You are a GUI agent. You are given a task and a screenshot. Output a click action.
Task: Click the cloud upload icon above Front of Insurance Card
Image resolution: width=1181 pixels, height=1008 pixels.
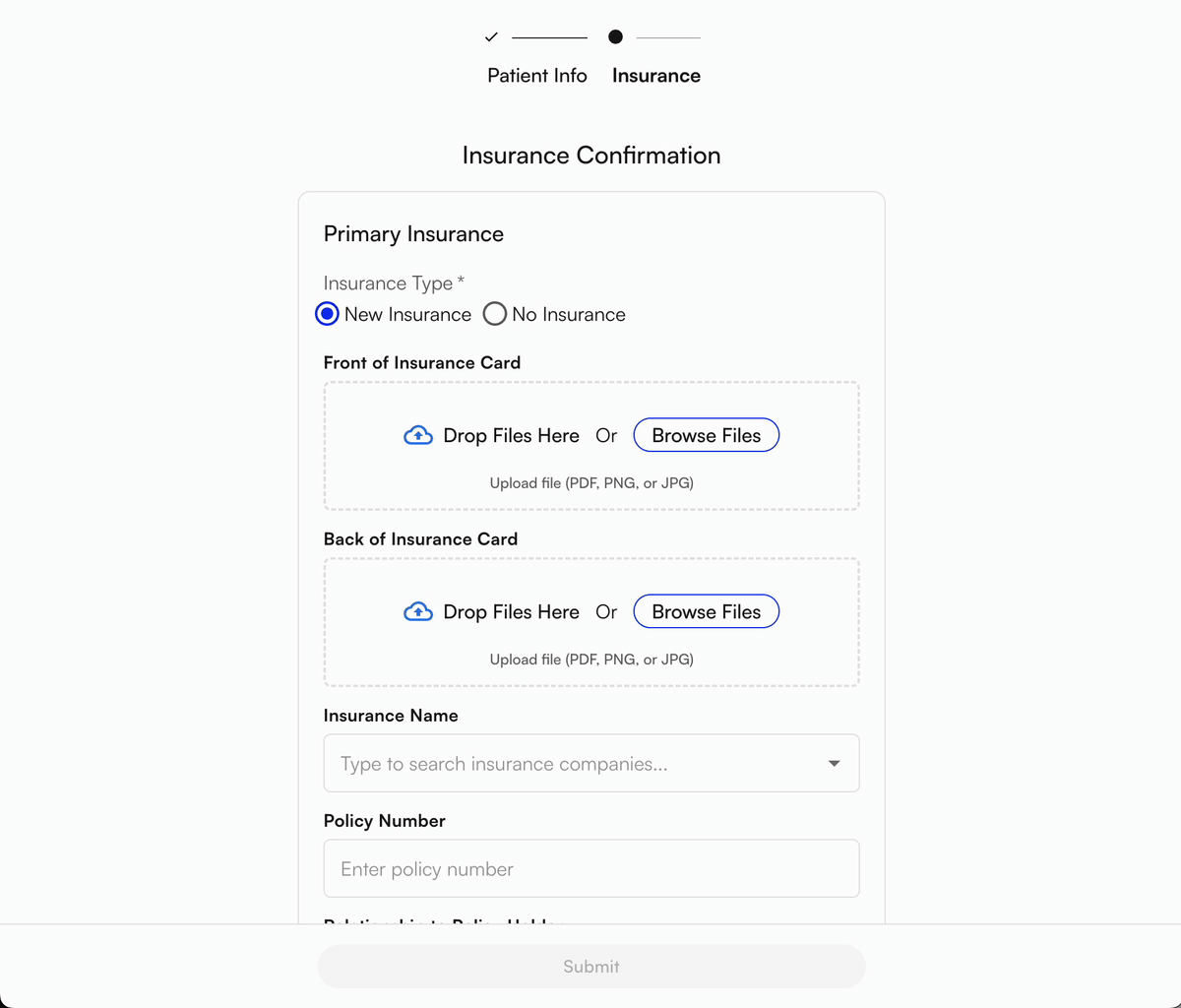(x=417, y=435)
